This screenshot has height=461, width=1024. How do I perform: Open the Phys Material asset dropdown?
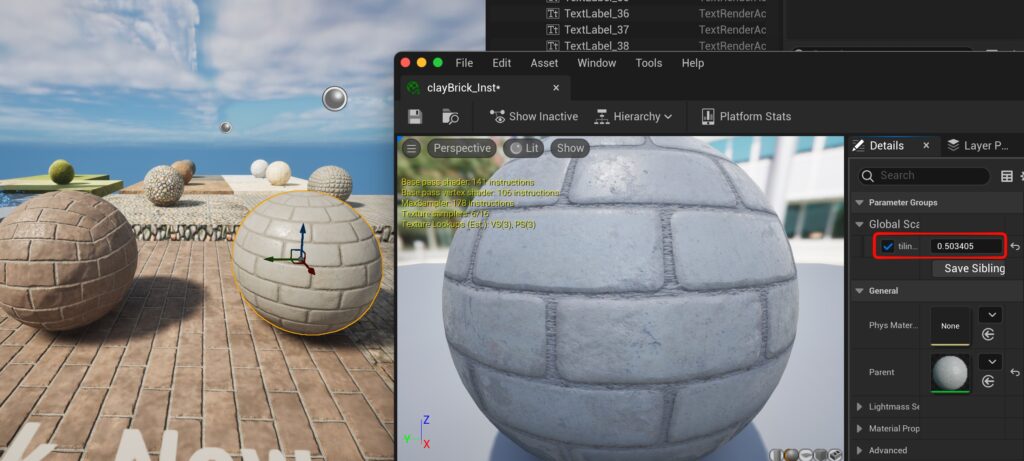point(989,315)
